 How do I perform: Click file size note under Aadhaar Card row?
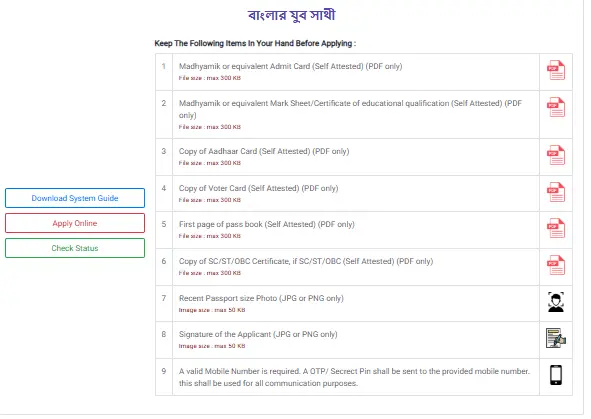click(210, 163)
